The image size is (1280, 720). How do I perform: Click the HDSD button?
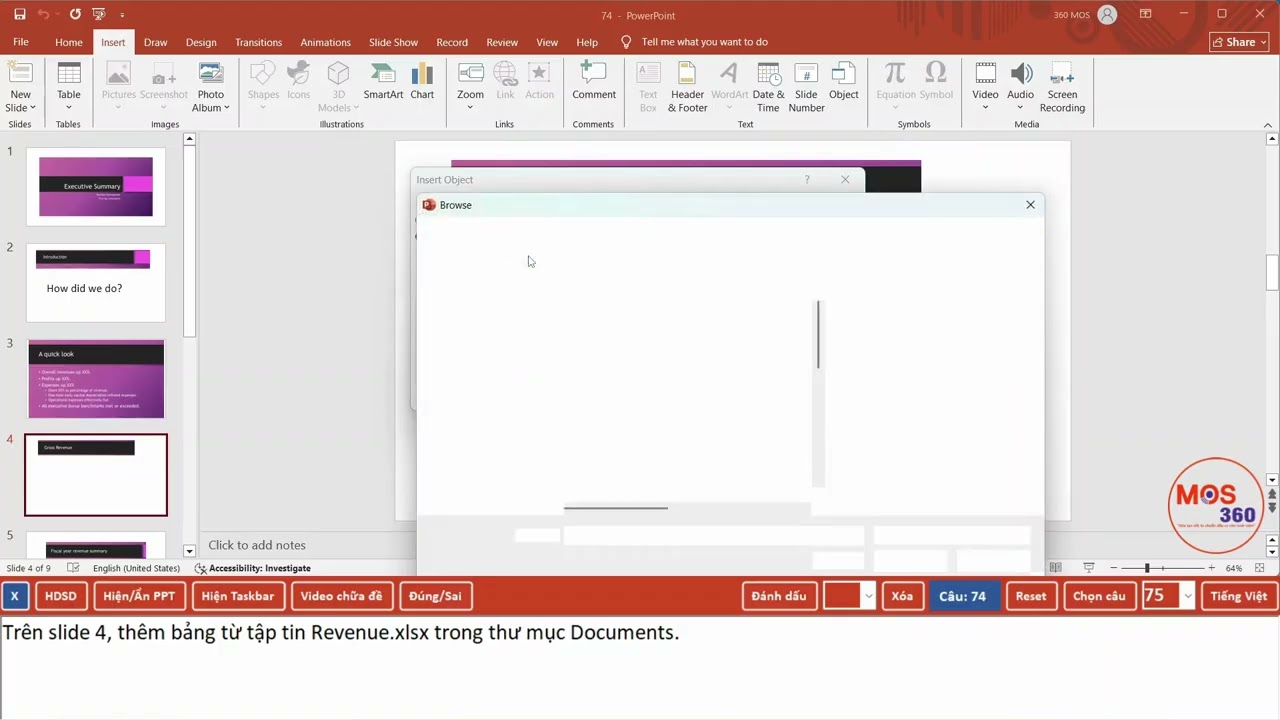click(x=60, y=596)
